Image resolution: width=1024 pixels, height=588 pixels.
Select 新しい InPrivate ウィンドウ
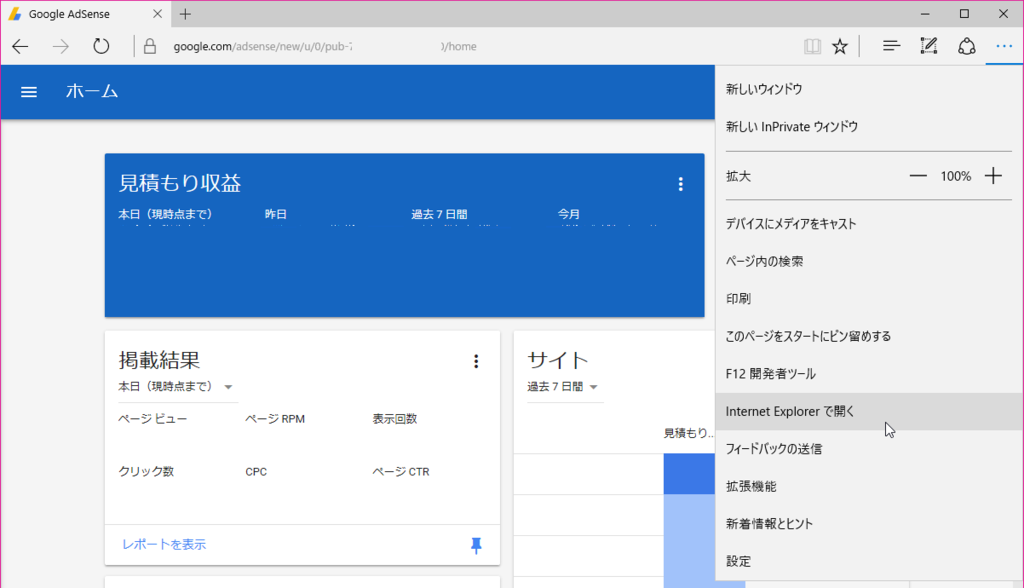[x=869, y=127]
